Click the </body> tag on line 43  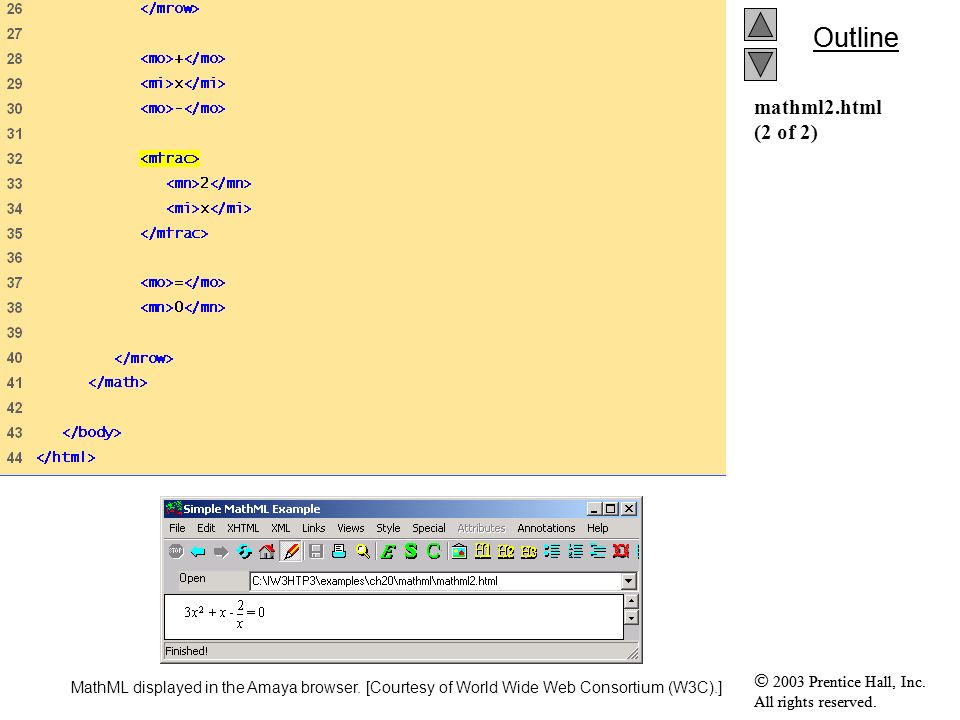[x=92, y=432]
